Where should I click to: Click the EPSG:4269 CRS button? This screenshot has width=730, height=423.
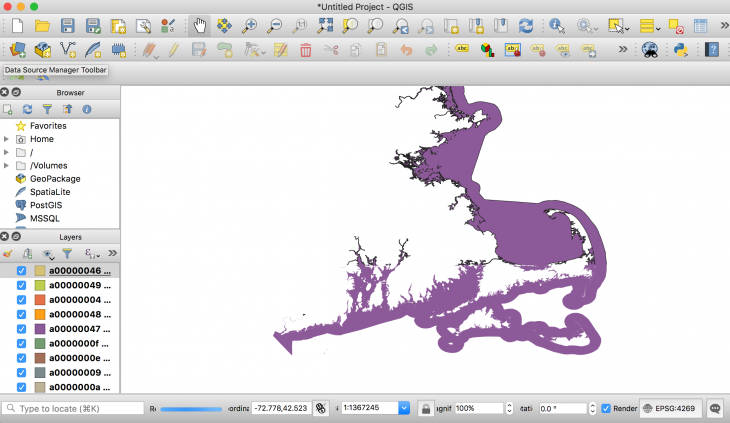click(x=670, y=408)
